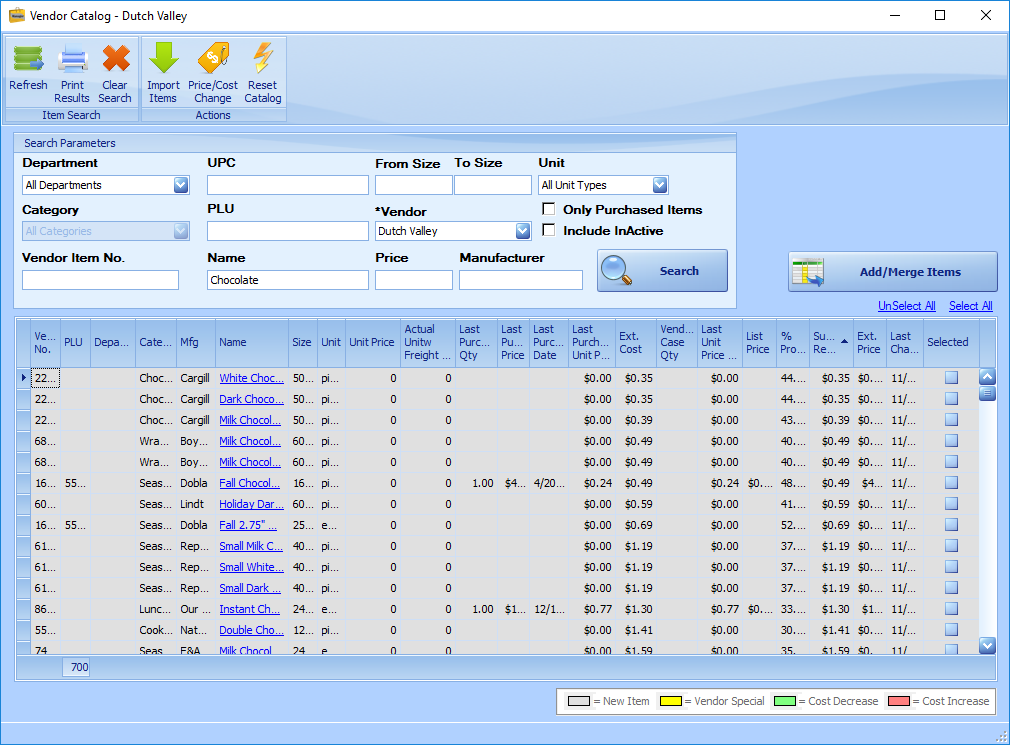Click the UnSelect All link
This screenshot has height=745, width=1010.
[x=906, y=306]
